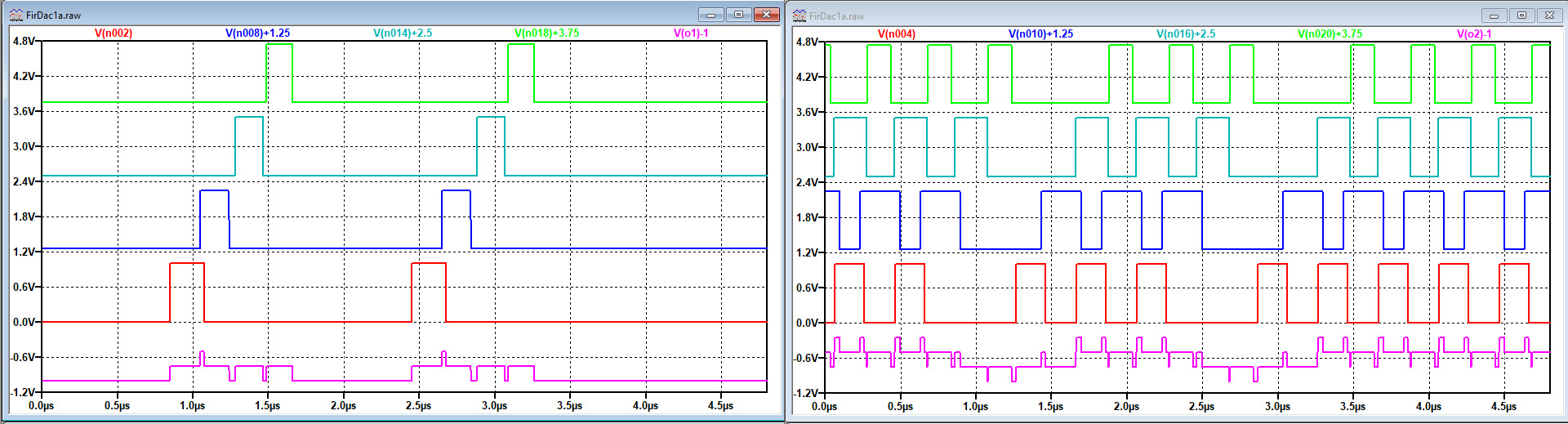Click the left window title FirDac1a.raw
The height and width of the screenshot is (424, 1568).
tap(53, 16)
